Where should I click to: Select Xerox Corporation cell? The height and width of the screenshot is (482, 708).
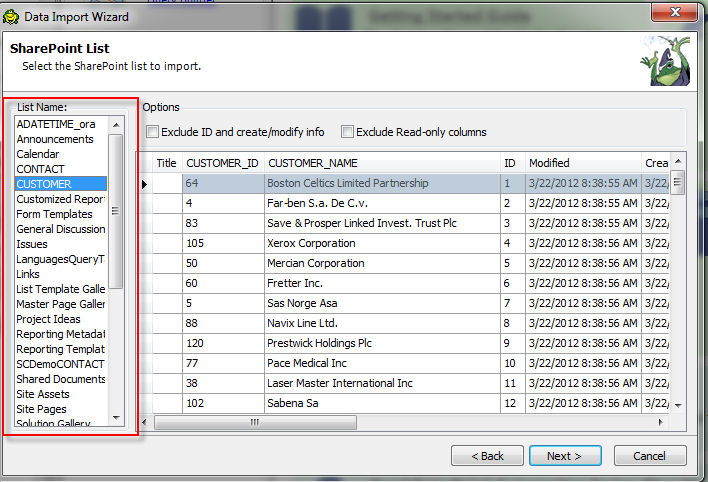pos(382,243)
